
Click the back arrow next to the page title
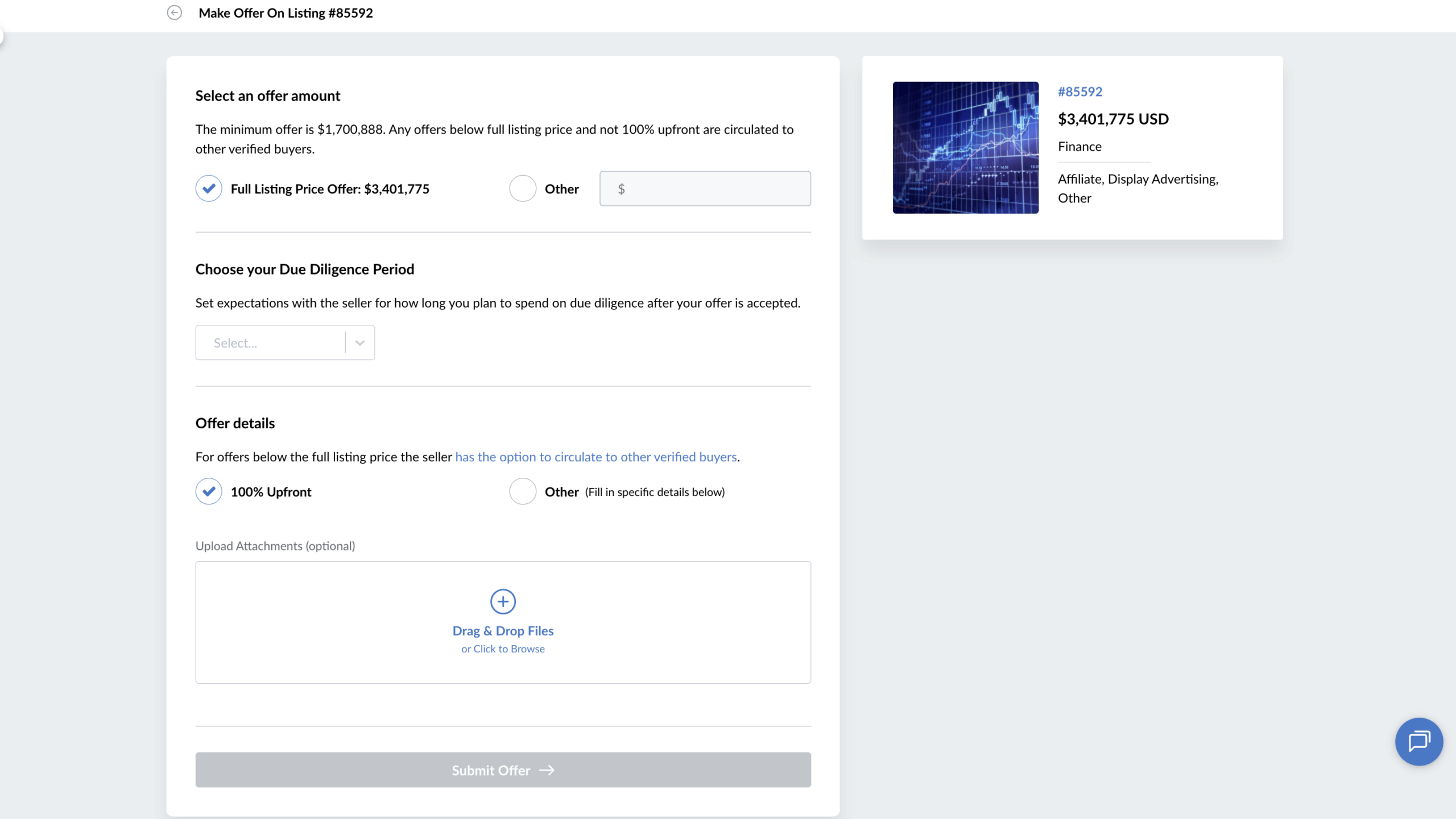pyautogui.click(x=175, y=13)
